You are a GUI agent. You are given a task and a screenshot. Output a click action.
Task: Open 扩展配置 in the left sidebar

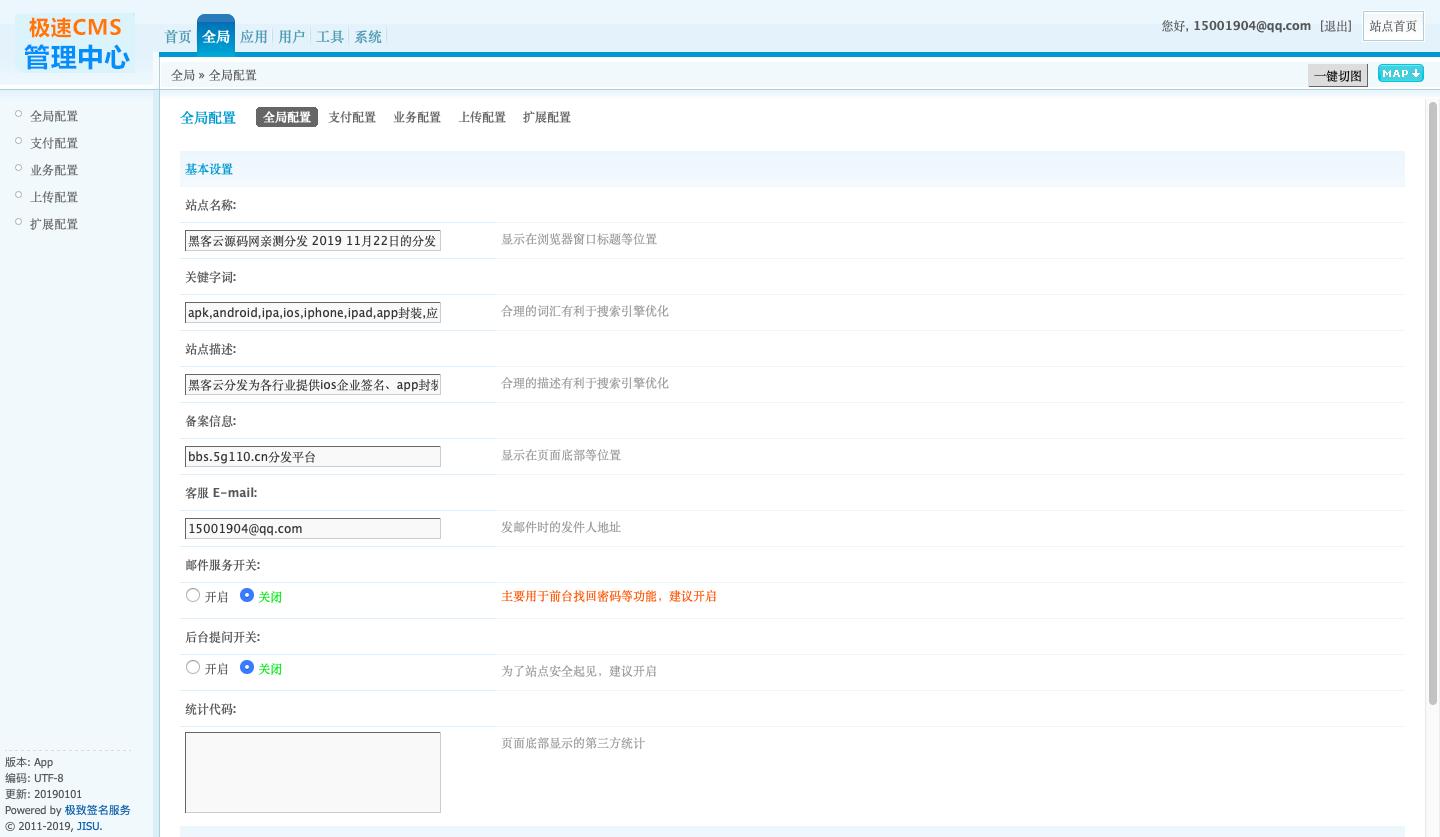point(54,224)
